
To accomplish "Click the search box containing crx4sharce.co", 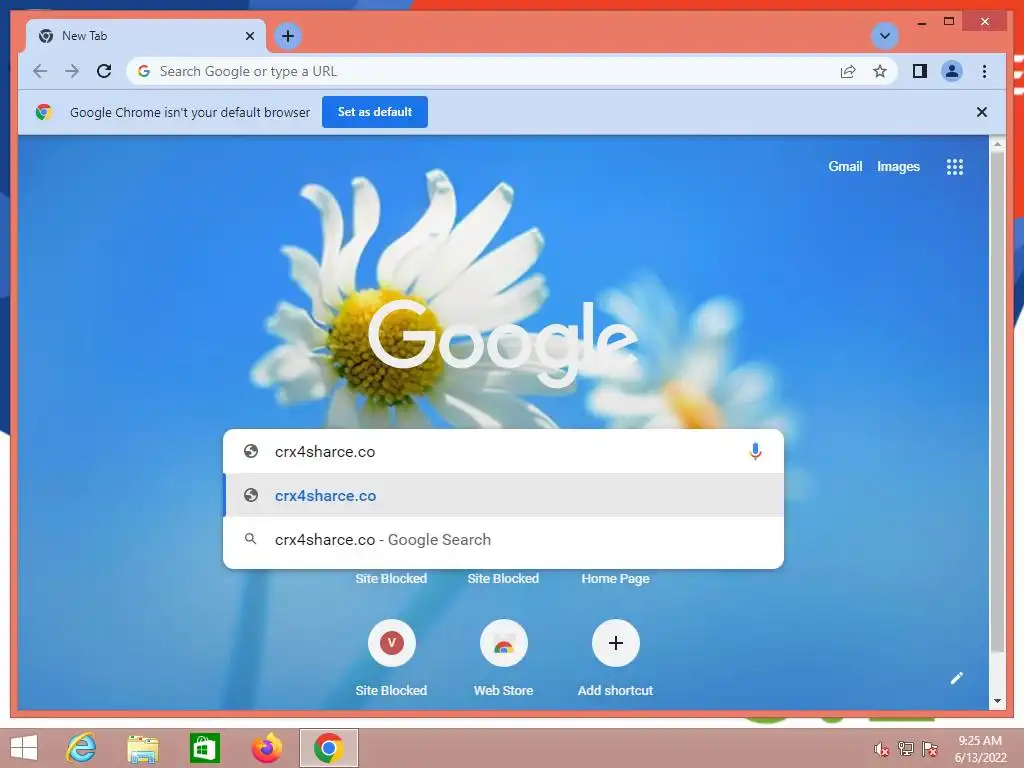I will pos(503,451).
